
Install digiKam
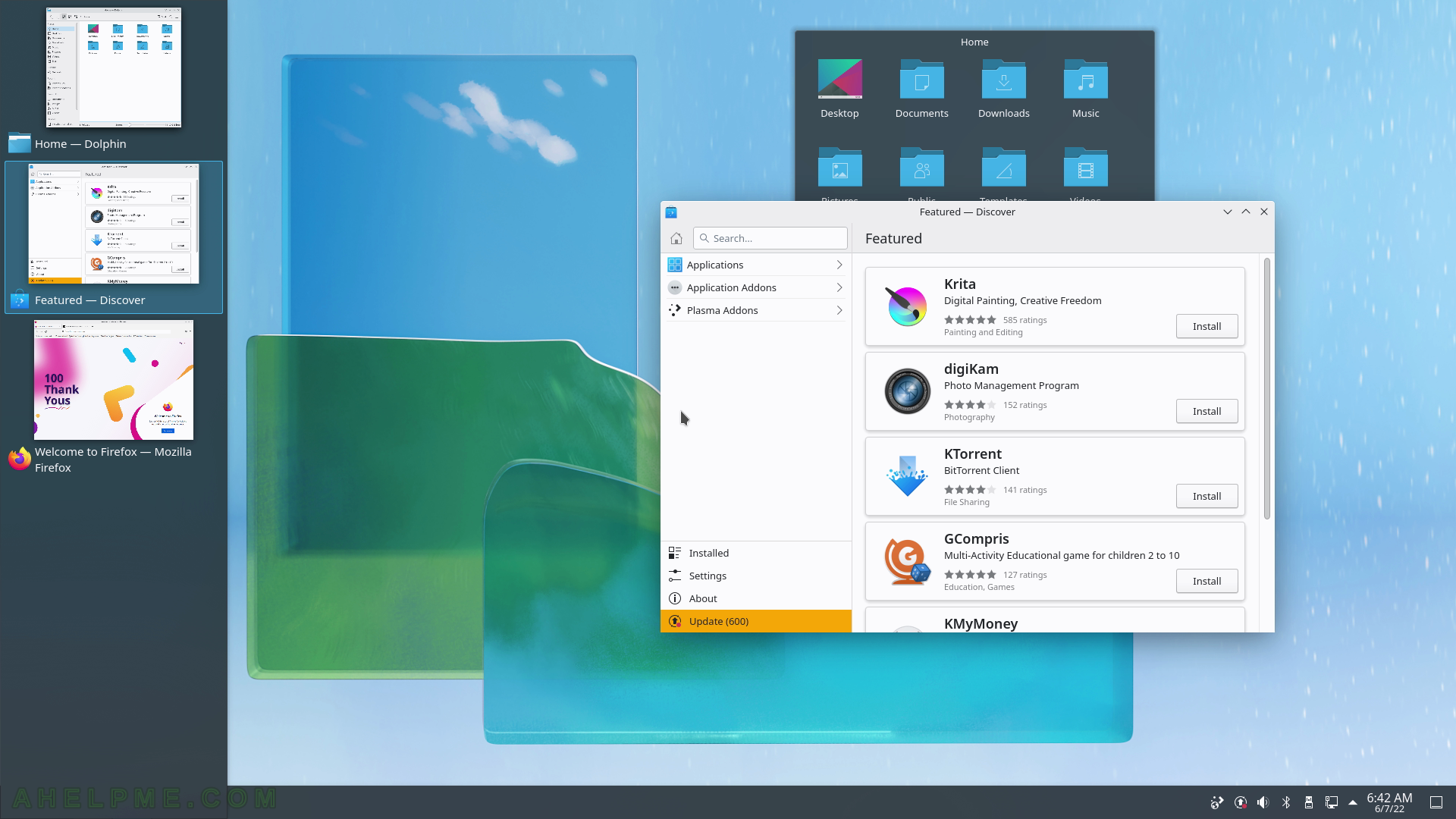[1207, 411]
